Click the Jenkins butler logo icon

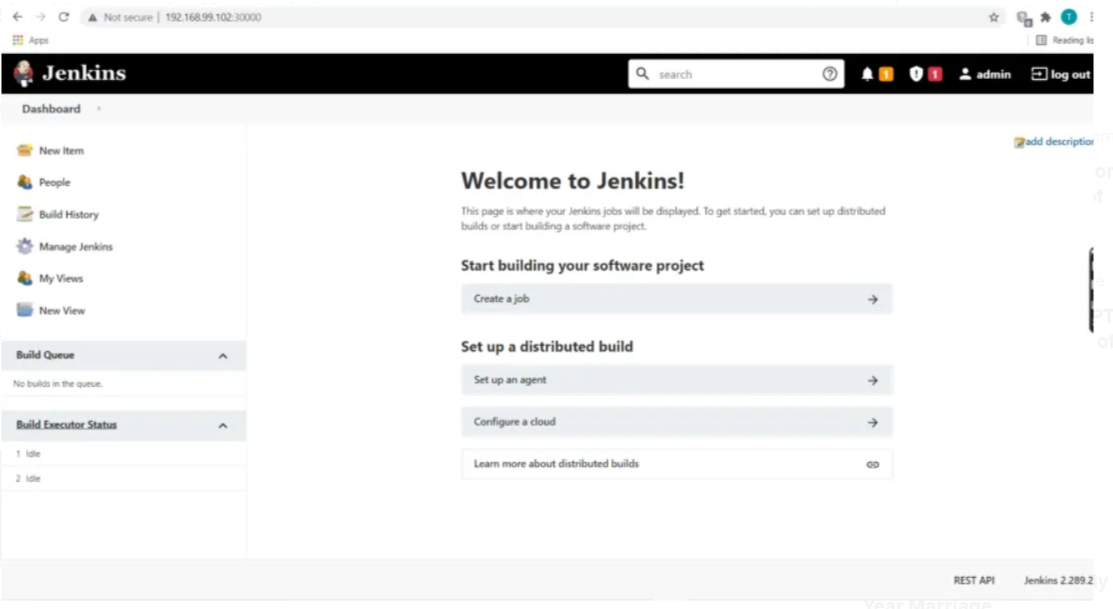click(x=23, y=73)
